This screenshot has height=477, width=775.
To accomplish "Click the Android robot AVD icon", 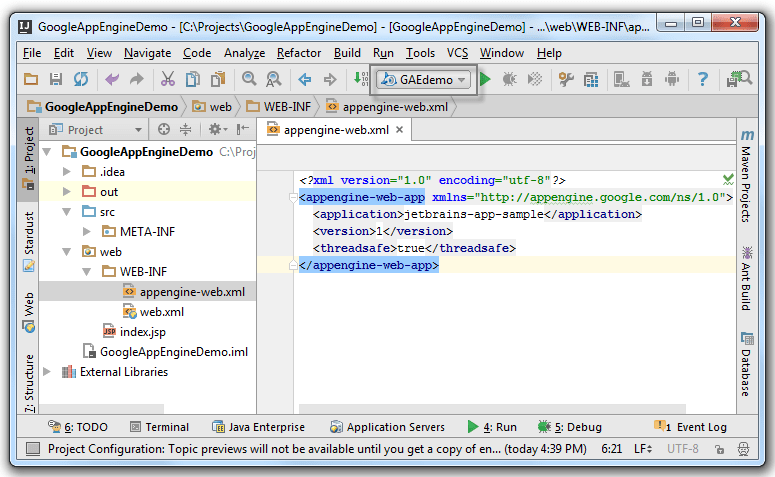I will pyautogui.click(x=672, y=79).
